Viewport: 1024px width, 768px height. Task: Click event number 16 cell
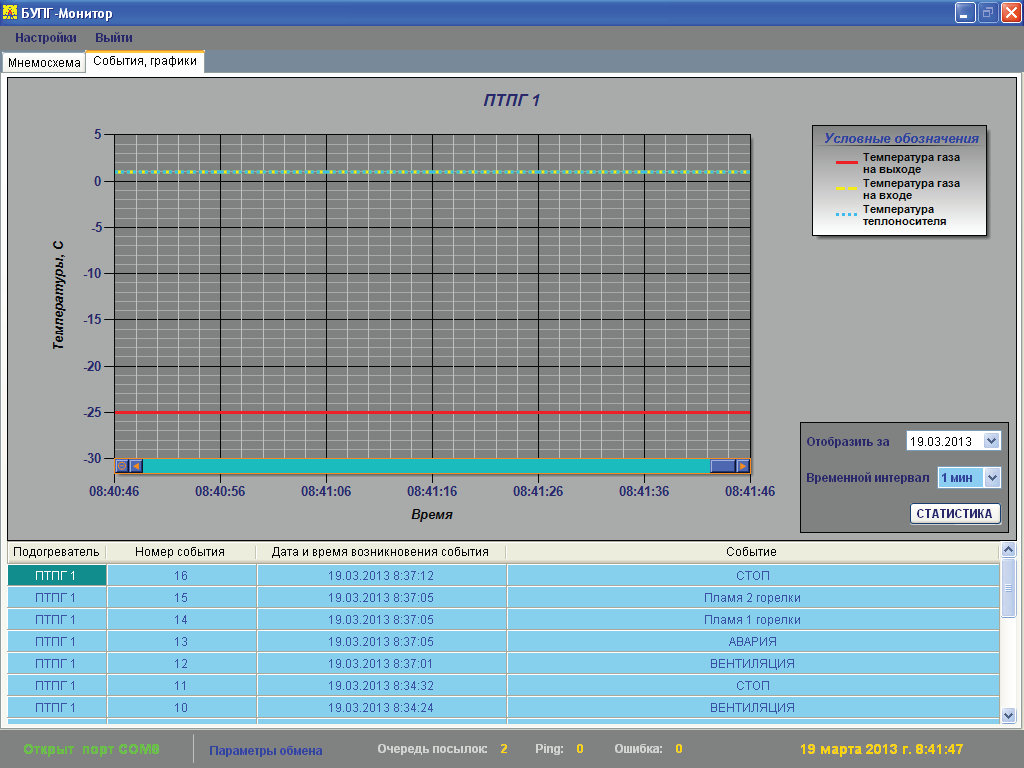(181, 575)
